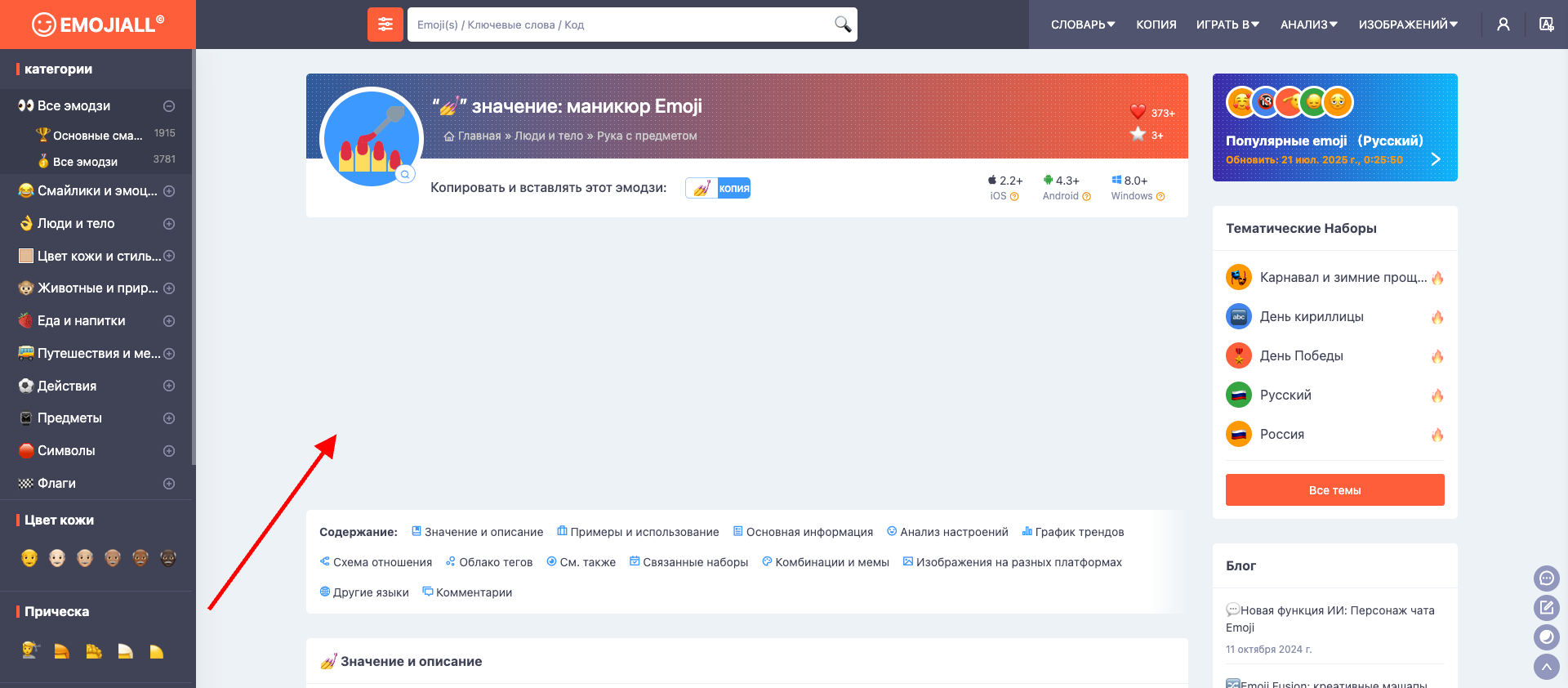Viewport: 1568px width, 688px height.
Task: Expand the Символы category
Action: (169, 451)
